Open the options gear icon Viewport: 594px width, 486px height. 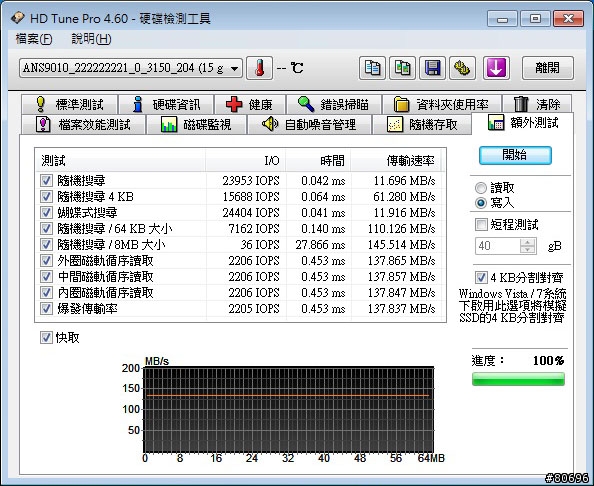click(462, 68)
